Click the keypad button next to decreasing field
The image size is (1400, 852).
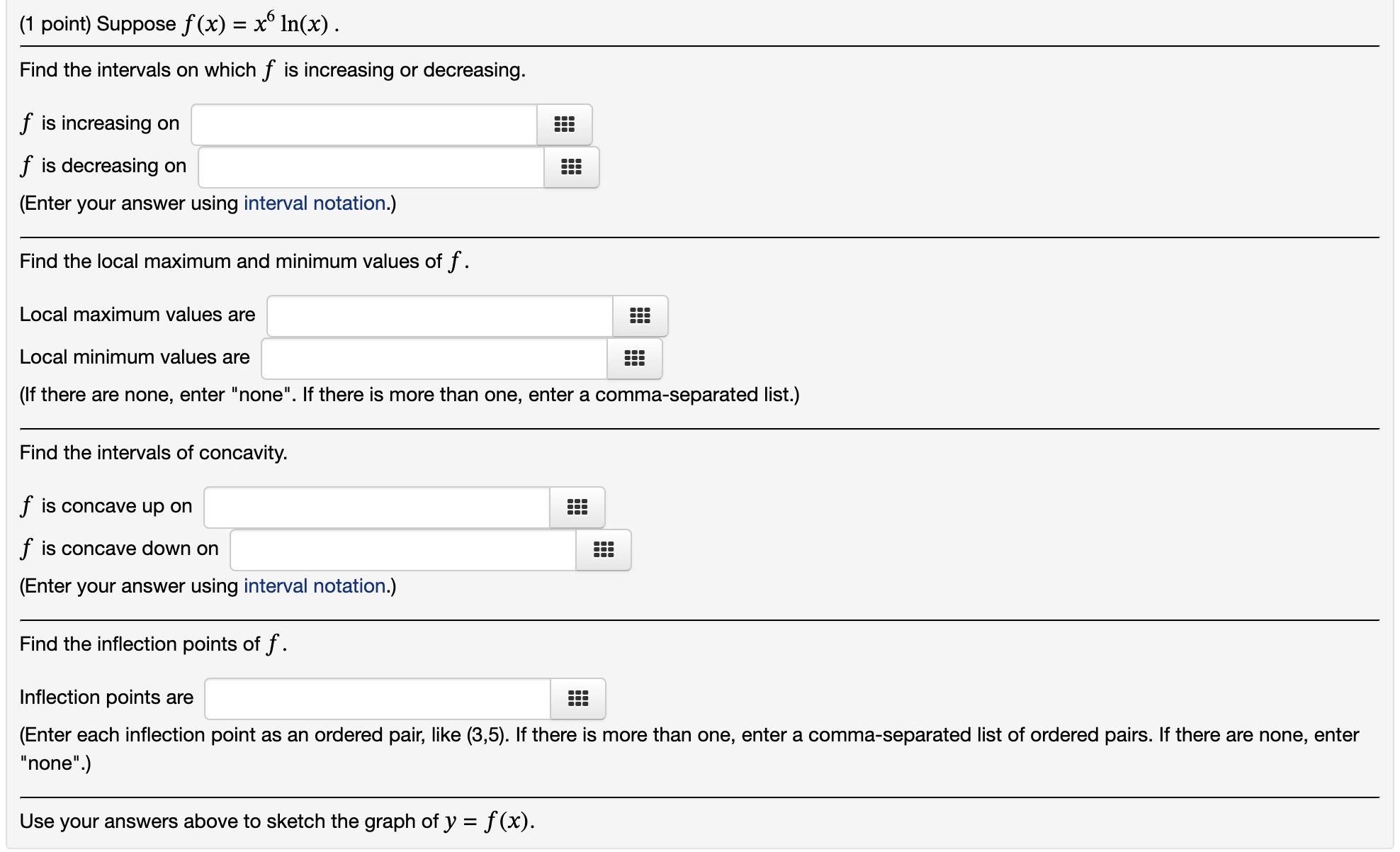point(572,167)
